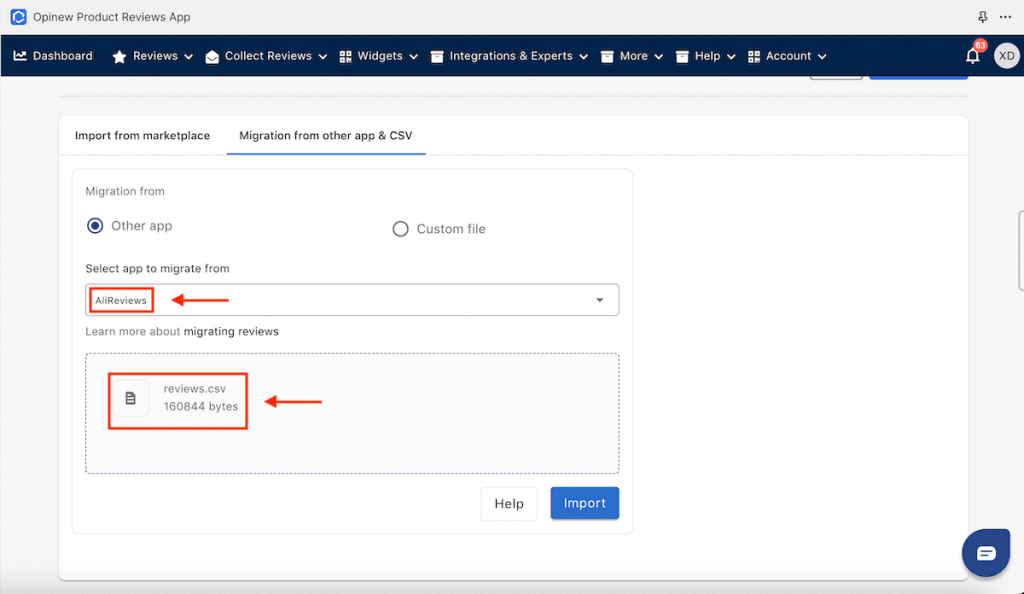Click the file upload drop zone

tap(352, 413)
